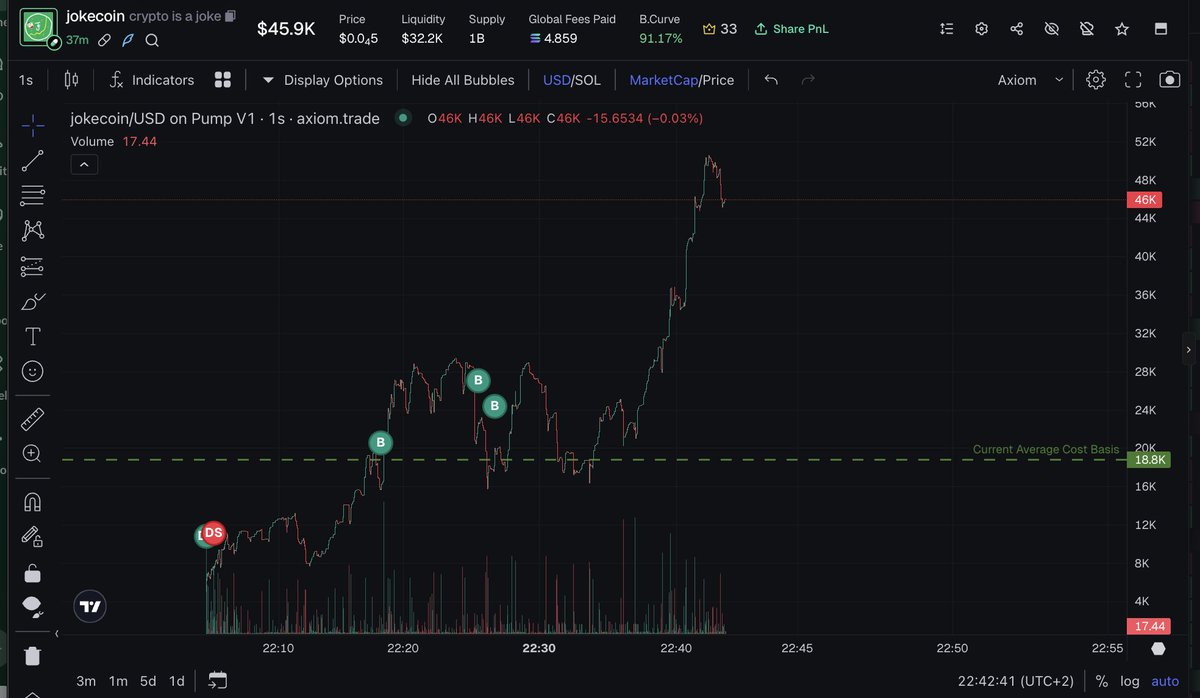
Task: Select the trend line drawing tool
Action: click(32, 159)
